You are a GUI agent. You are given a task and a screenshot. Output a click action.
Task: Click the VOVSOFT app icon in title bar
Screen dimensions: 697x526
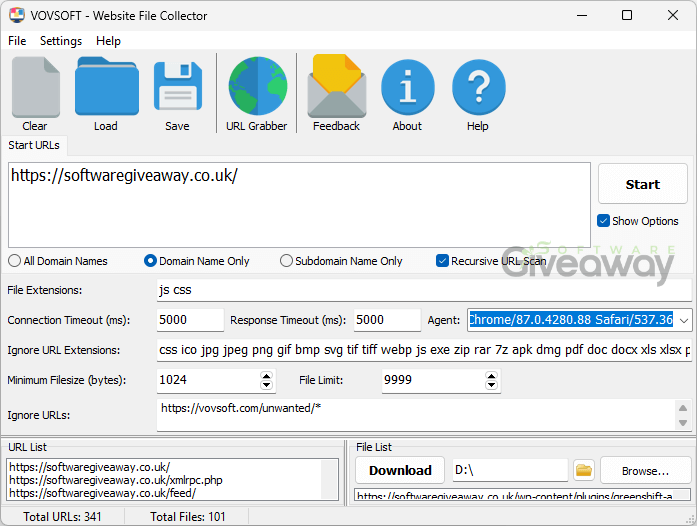coord(17,16)
